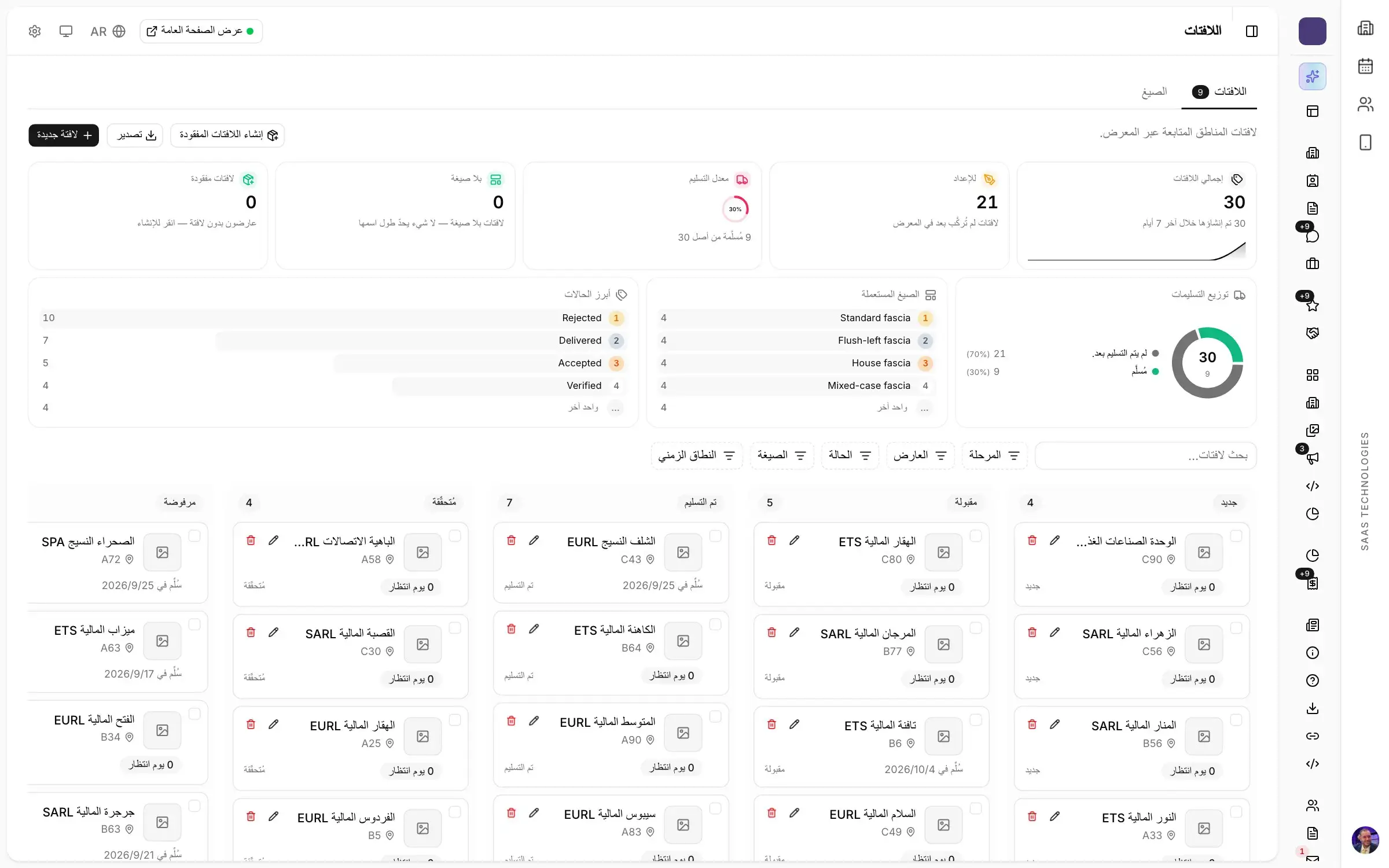
Task: Click the 30% delivery rate progress ring
Action: click(x=735, y=209)
